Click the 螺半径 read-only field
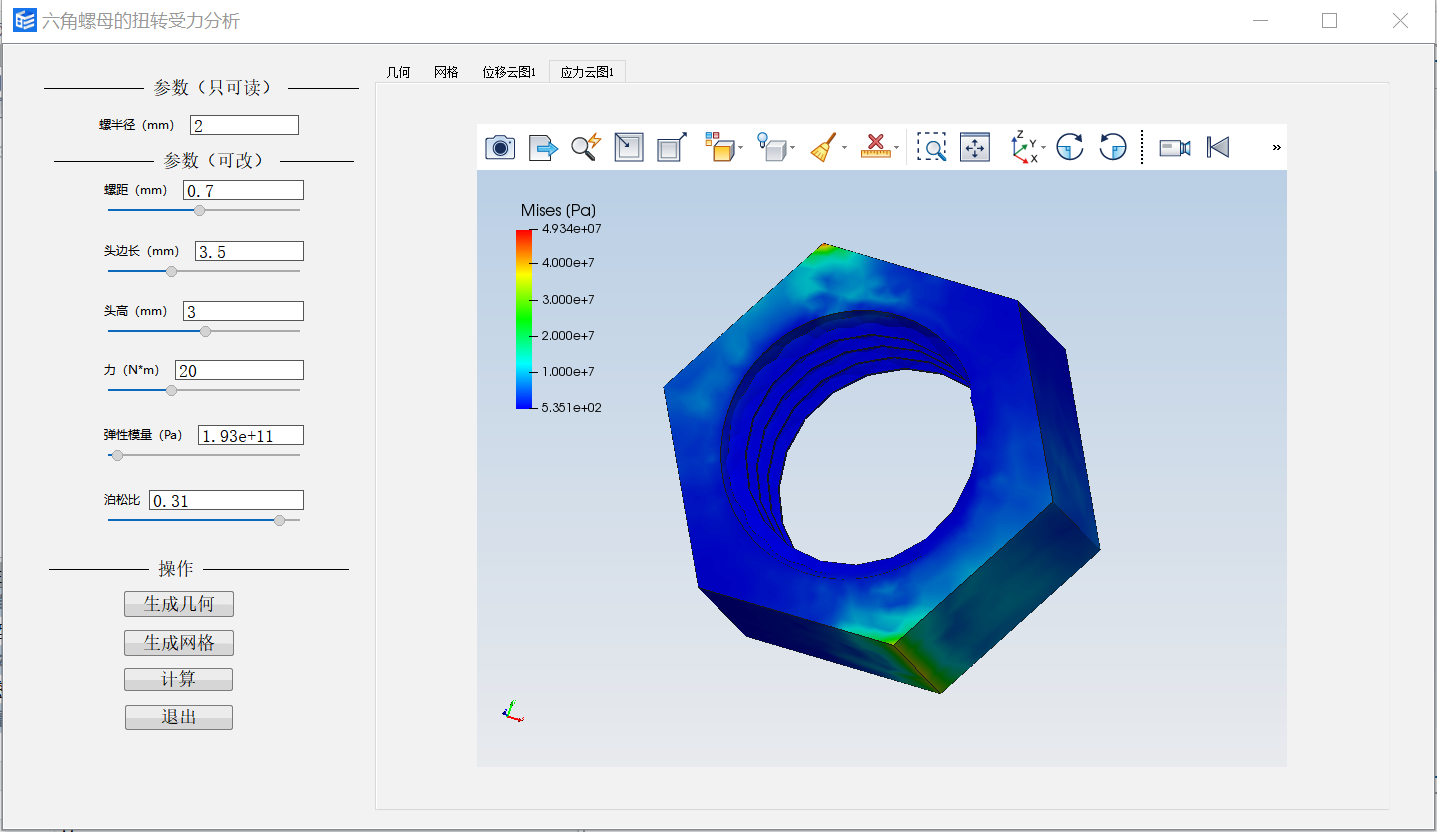The image size is (1437, 832). pyautogui.click(x=244, y=125)
